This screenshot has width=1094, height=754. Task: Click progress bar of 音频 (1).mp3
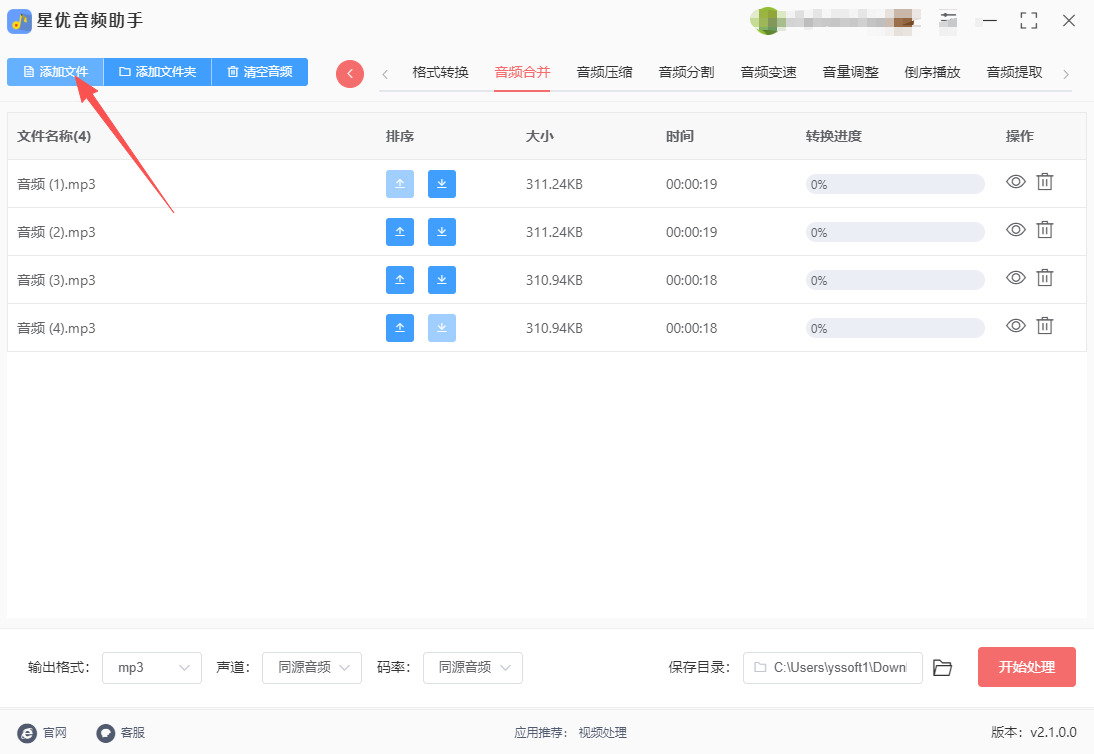pos(895,184)
